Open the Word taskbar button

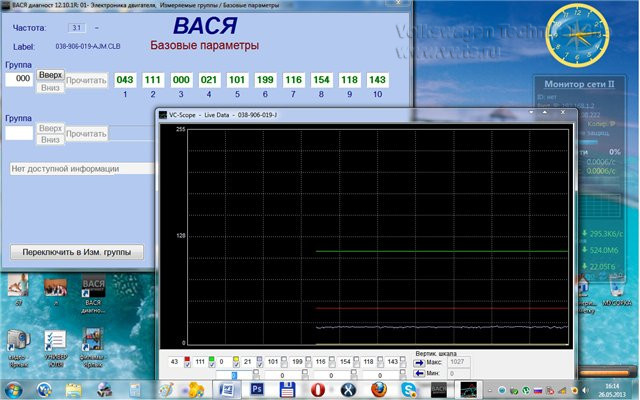[x=227, y=390]
